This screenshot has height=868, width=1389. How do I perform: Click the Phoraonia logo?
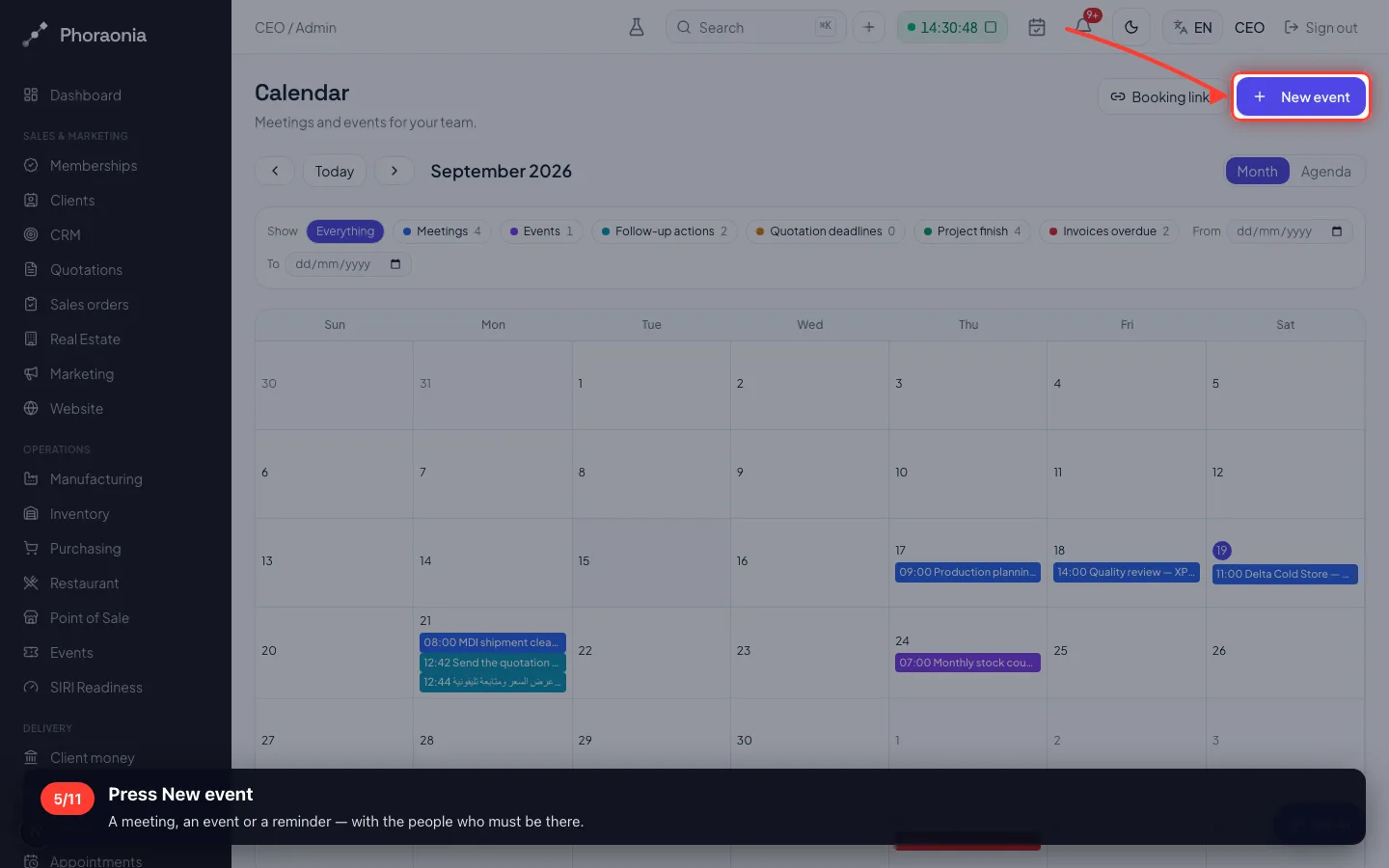[85, 35]
